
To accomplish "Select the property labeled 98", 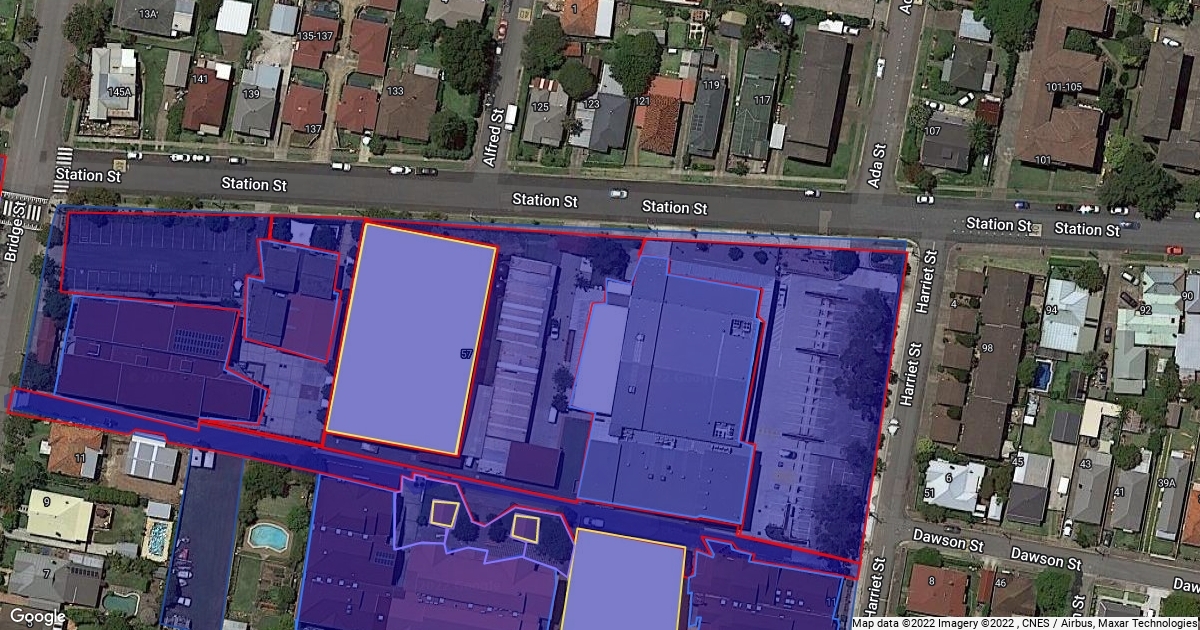I will pos(987,347).
